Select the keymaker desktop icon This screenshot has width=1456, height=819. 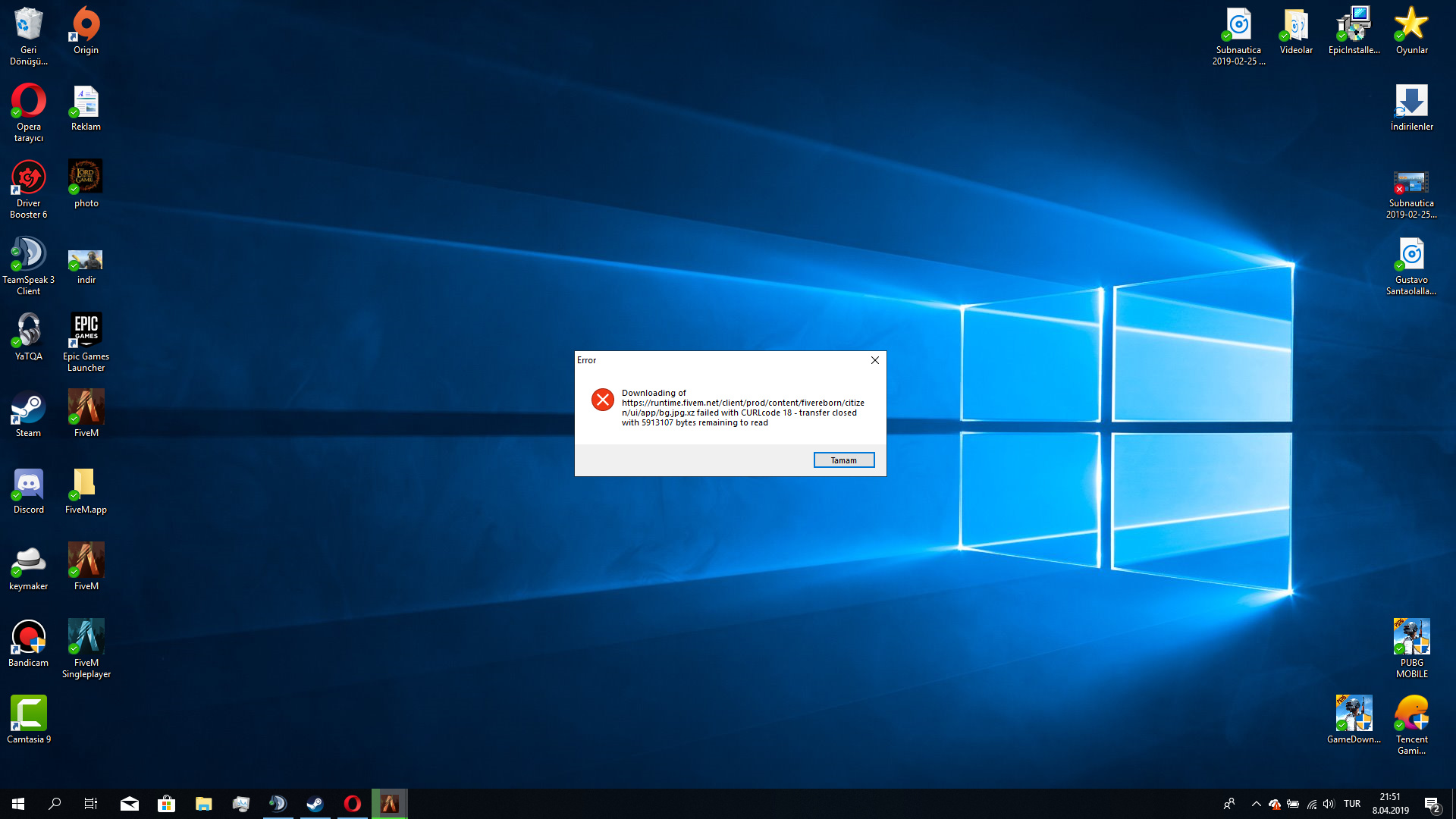pos(29,566)
